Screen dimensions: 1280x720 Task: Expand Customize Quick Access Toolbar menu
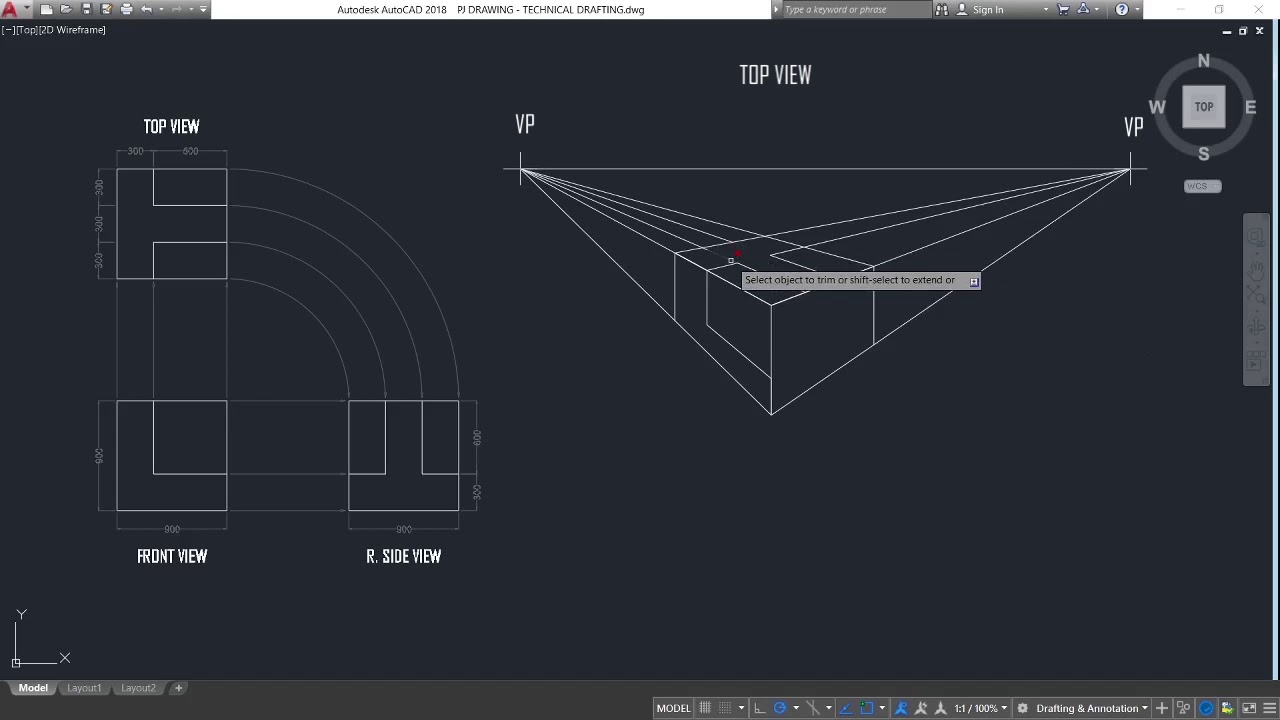pos(204,9)
